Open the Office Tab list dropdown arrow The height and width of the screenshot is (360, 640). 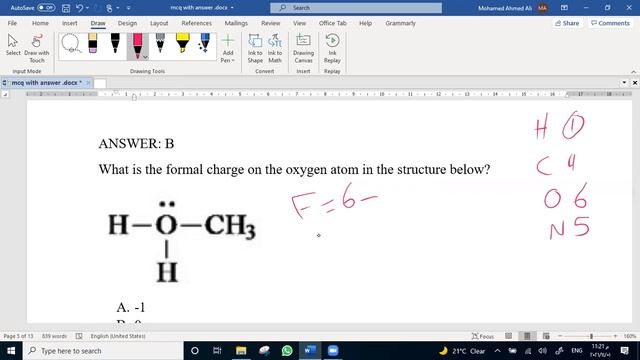point(624,82)
